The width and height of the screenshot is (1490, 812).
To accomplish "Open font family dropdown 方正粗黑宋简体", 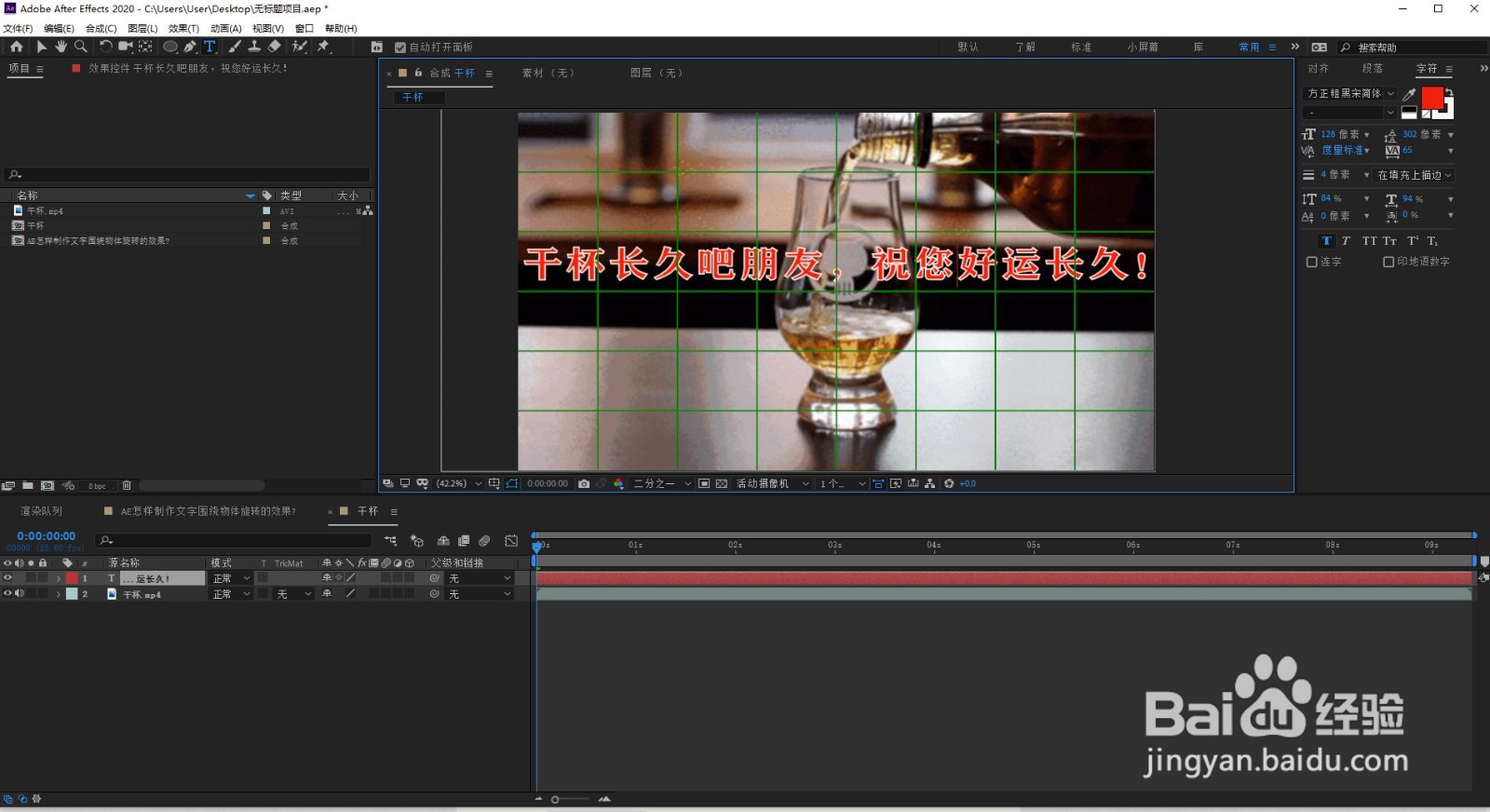I will pos(1349,94).
